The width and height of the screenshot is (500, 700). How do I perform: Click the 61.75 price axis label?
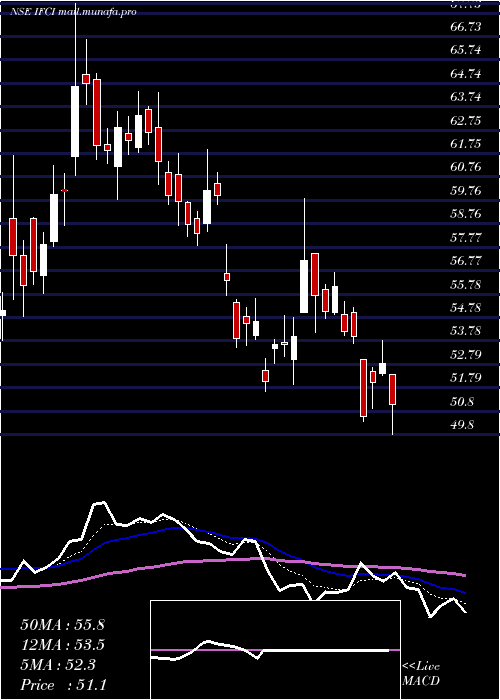[x=466, y=144]
